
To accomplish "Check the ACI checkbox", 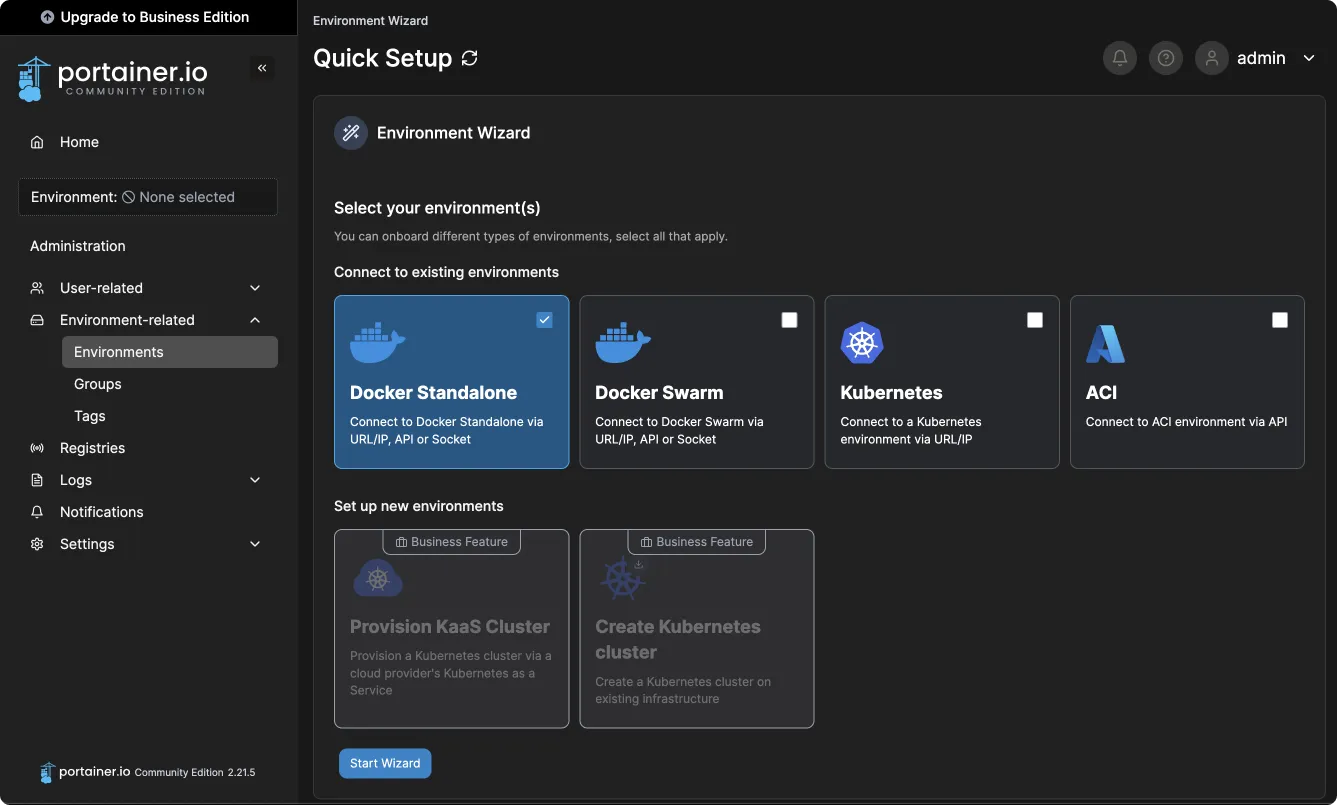I will (x=1280, y=320).
